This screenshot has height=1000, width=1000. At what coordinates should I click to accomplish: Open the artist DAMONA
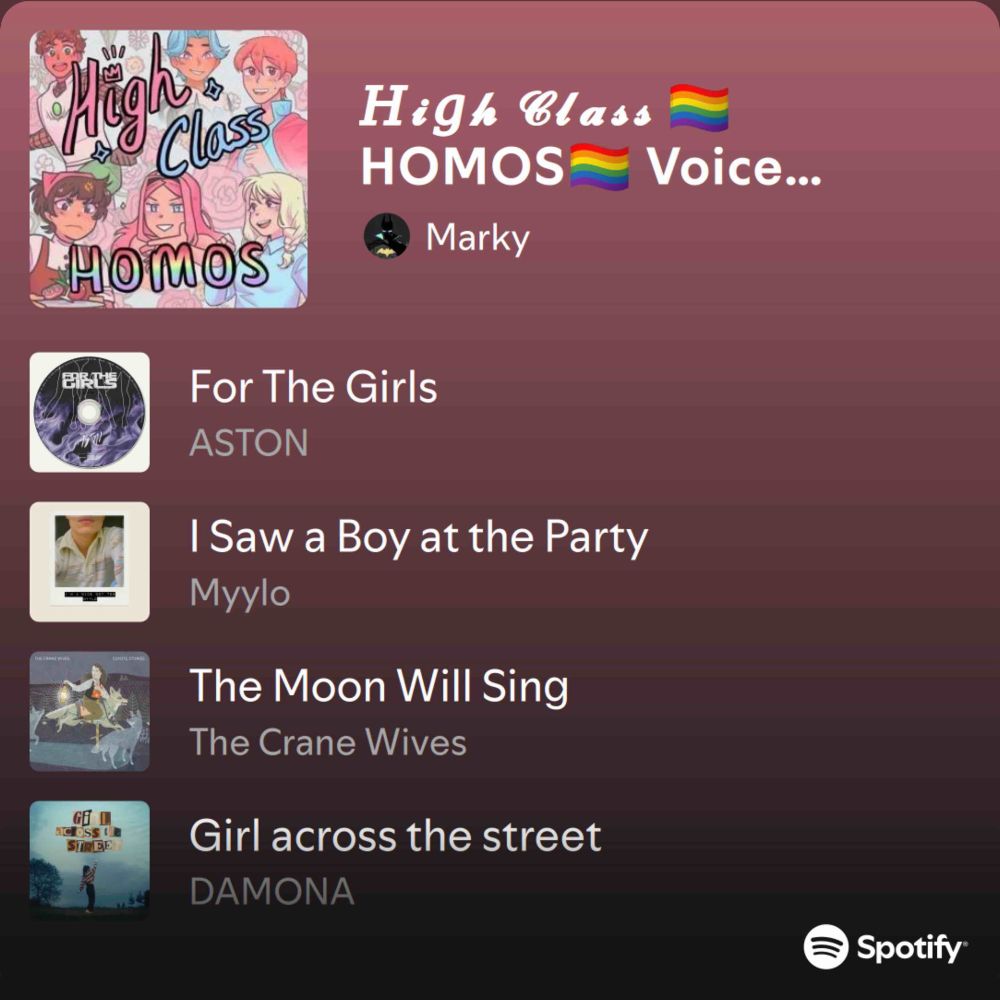coord(272,891)
